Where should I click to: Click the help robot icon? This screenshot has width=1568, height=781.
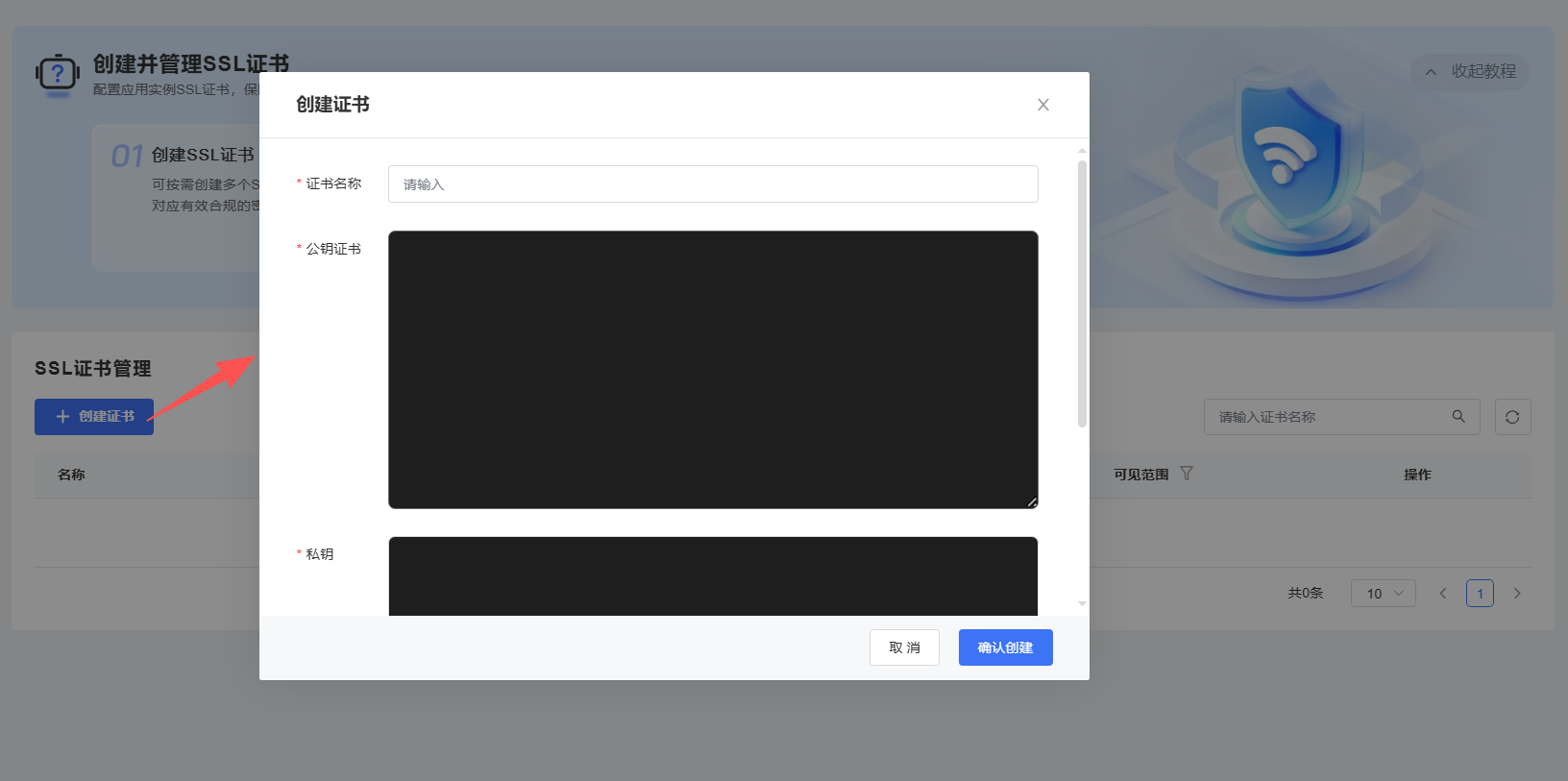[x=58, y=75]
